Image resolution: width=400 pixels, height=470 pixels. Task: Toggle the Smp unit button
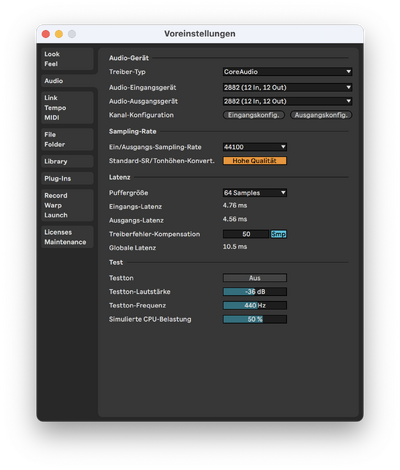point(278,234)
